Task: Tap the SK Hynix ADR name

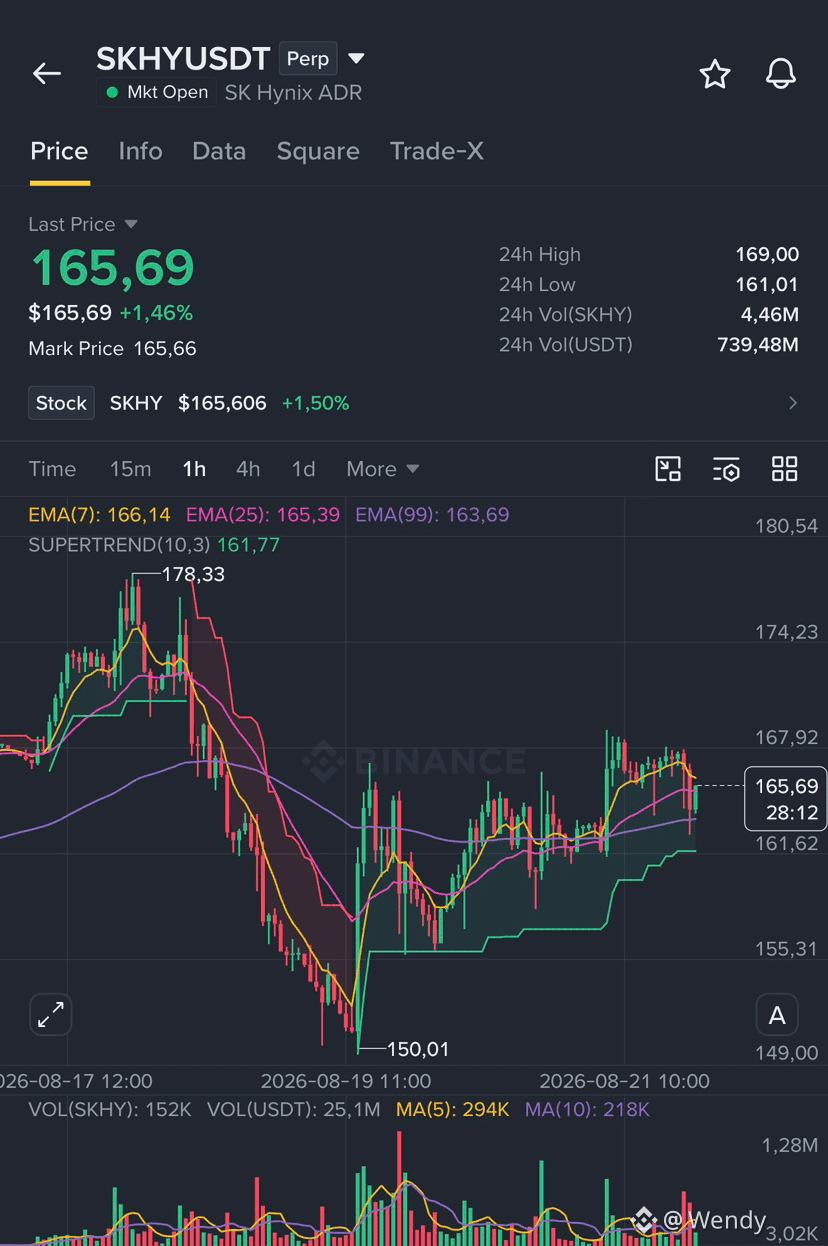Action: pyautogui.click(x=293, y=93)
